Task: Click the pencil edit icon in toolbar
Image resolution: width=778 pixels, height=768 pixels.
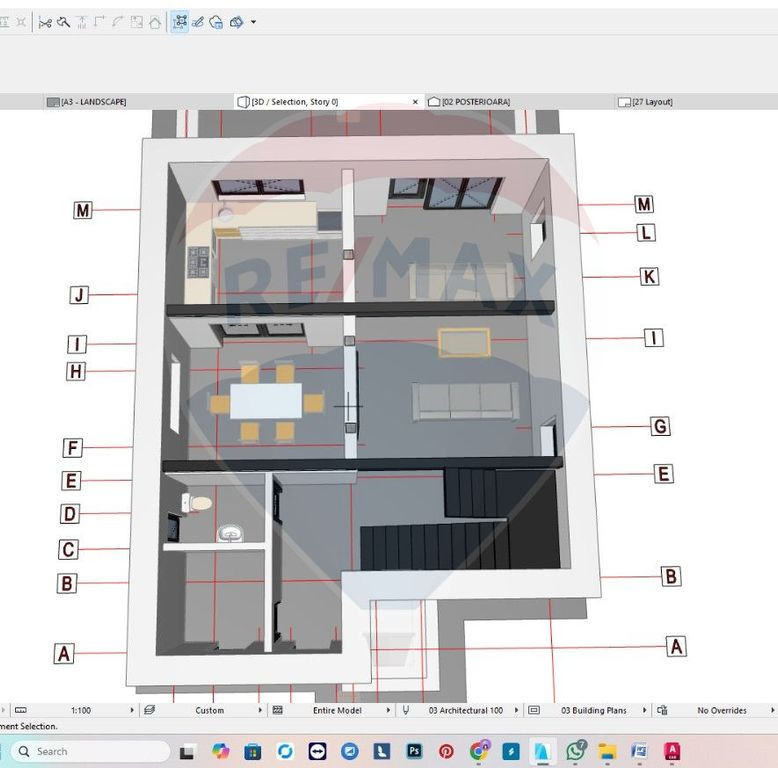Action: (x=197, y=22)
